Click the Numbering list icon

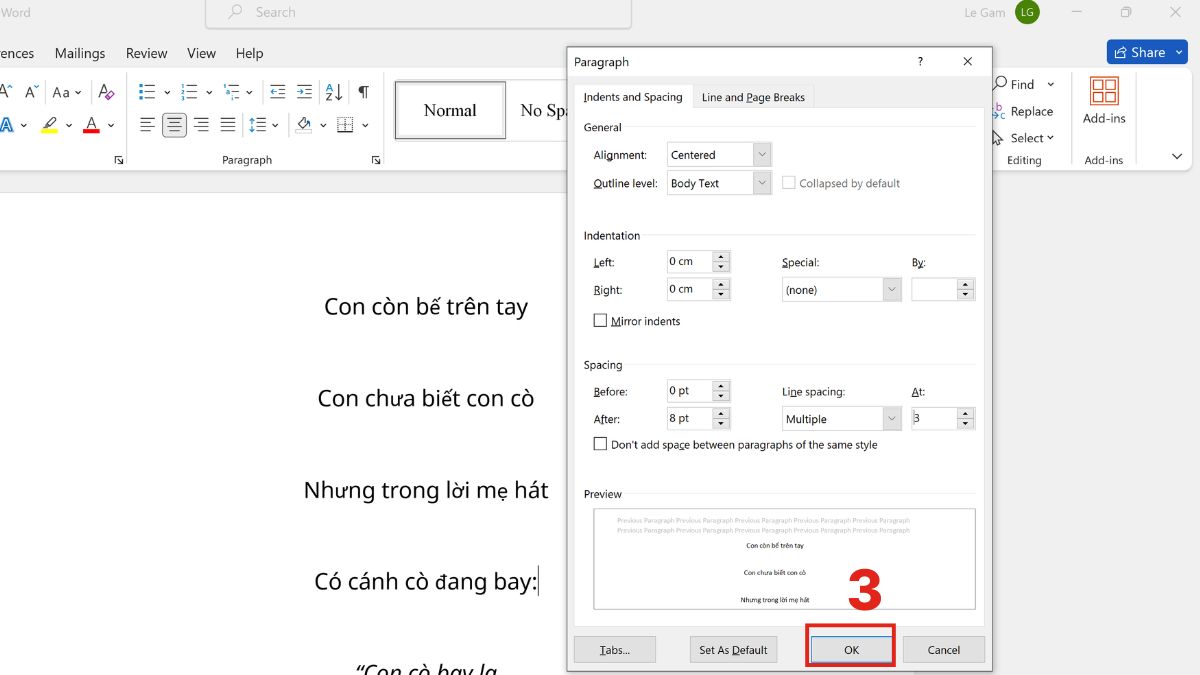[189, 92]
